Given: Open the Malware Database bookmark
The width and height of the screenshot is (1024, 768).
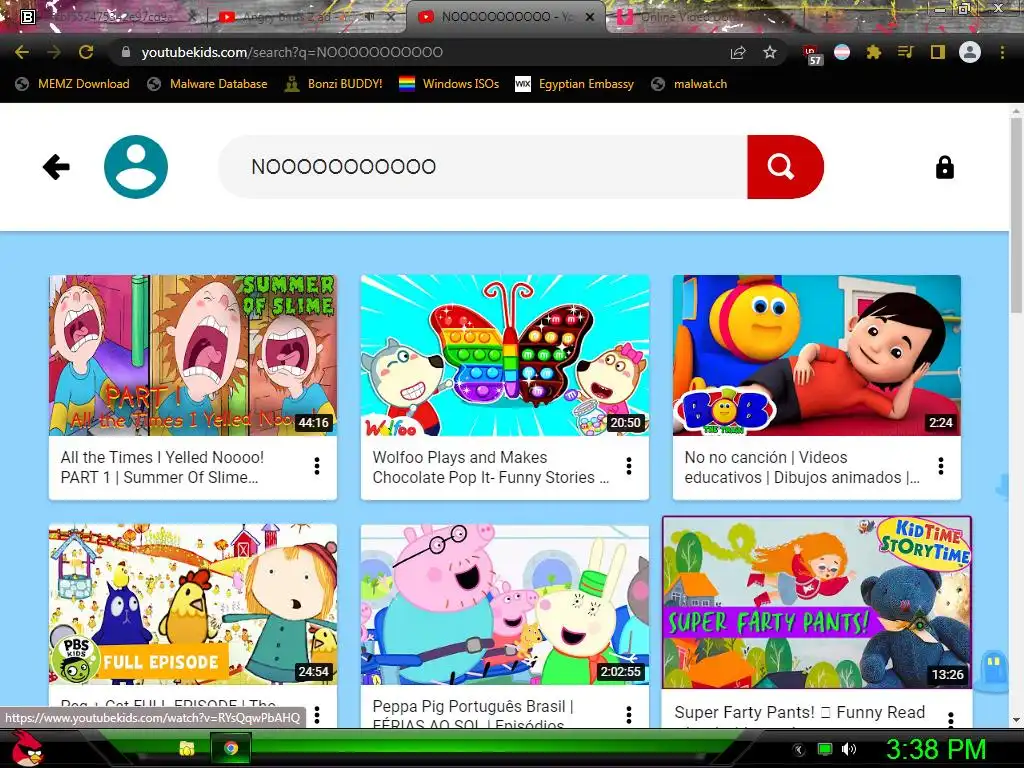Looking at the screenshot, I should tap(207, 84).
